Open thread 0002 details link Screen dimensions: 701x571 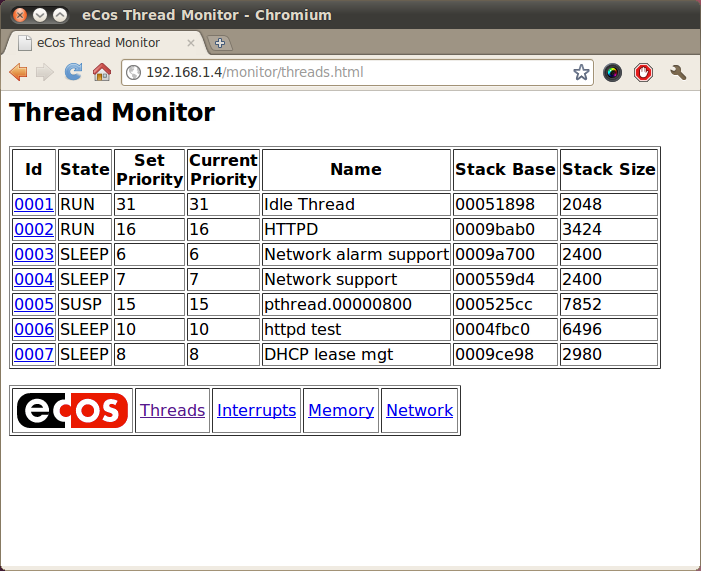pos(34,229)
